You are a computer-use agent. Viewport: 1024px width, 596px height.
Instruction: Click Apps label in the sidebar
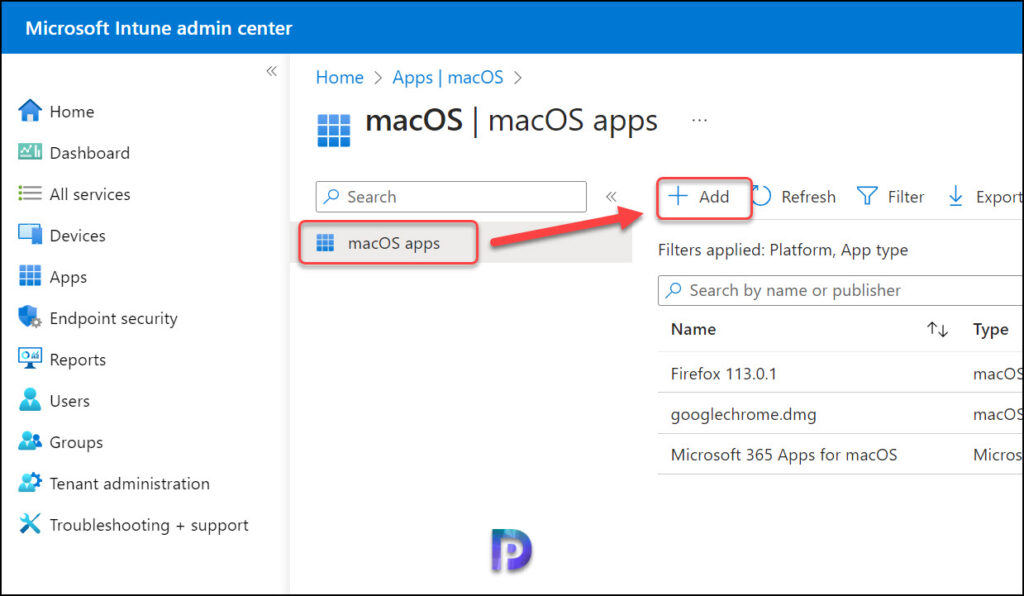pyautogui.click(x=68, y=277)
